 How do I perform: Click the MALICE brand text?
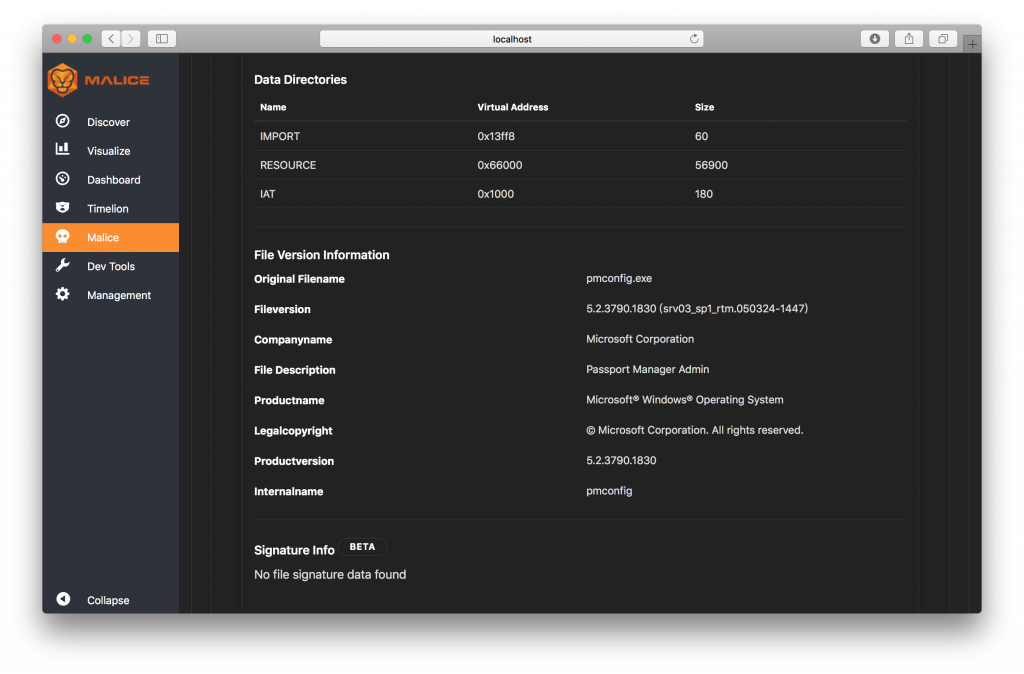coord(117,80)
